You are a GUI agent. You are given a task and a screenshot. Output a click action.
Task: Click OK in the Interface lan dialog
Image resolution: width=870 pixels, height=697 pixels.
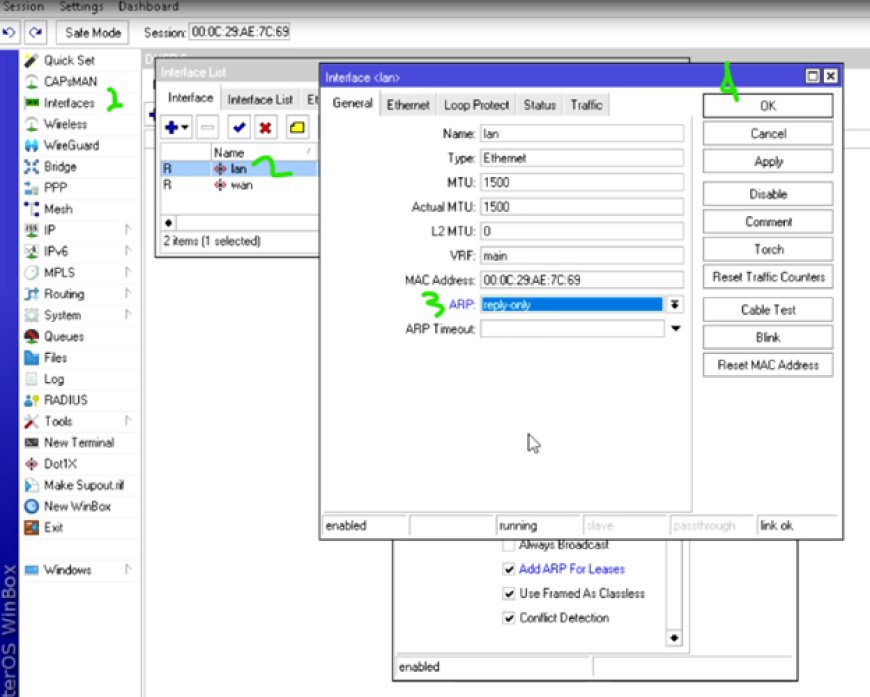coord(768,105)
